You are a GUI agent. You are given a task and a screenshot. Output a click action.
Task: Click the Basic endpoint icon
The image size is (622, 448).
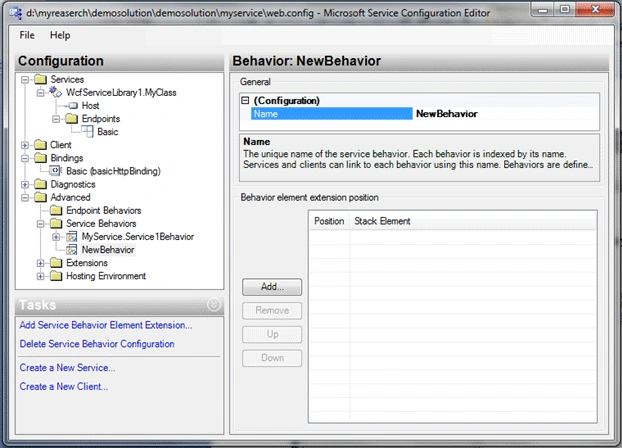click(x=87, y=131)
